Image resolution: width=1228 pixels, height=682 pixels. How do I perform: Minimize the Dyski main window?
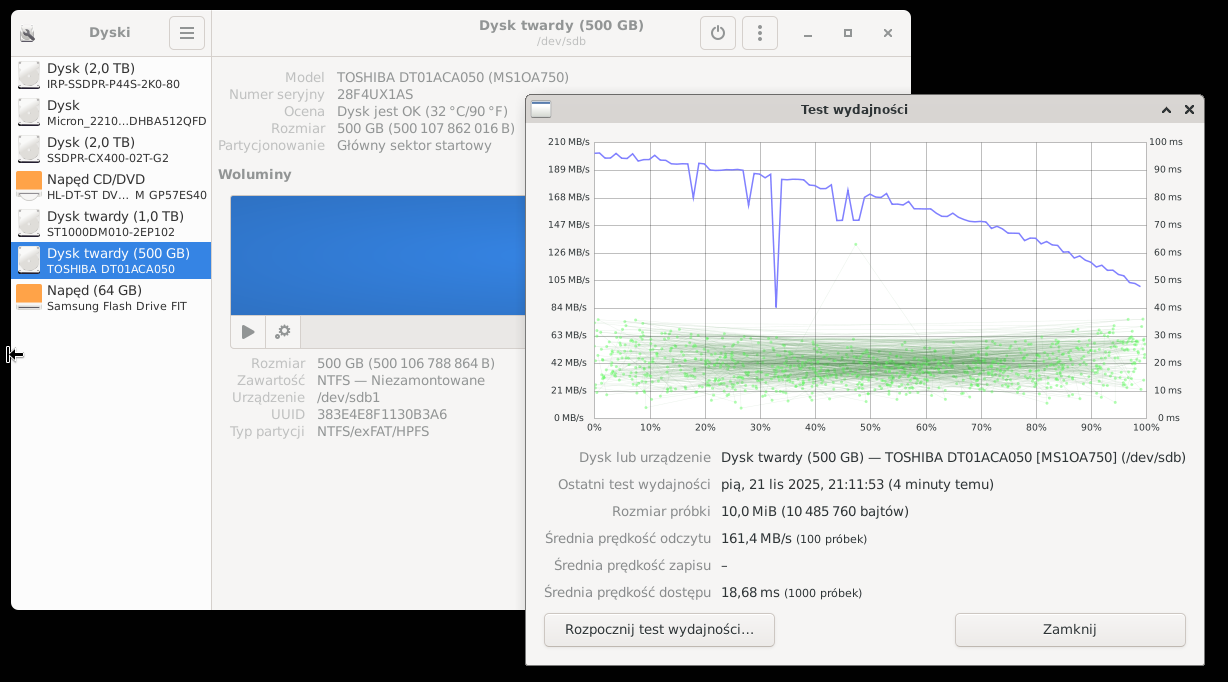tap(808, 33)
